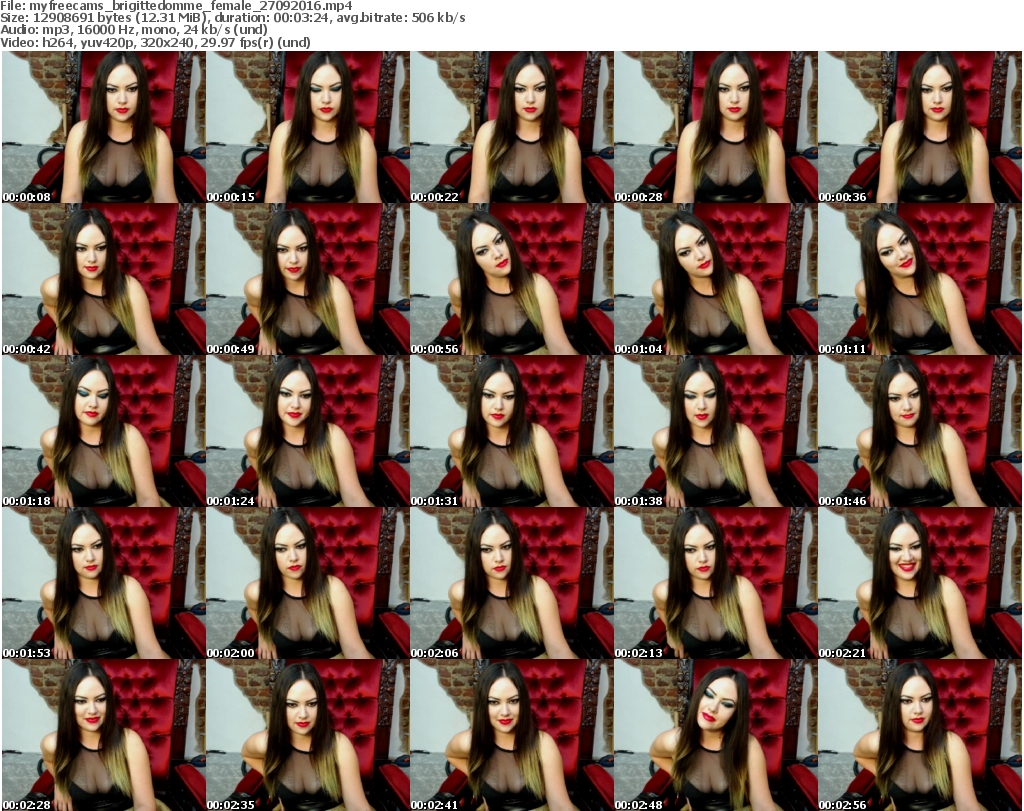
Task: Choose the preview frame at 00:01:18
Action: click(103, 431)
